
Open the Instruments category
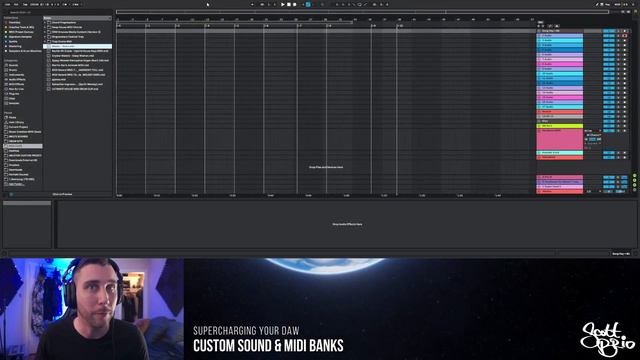click(16, 75)
